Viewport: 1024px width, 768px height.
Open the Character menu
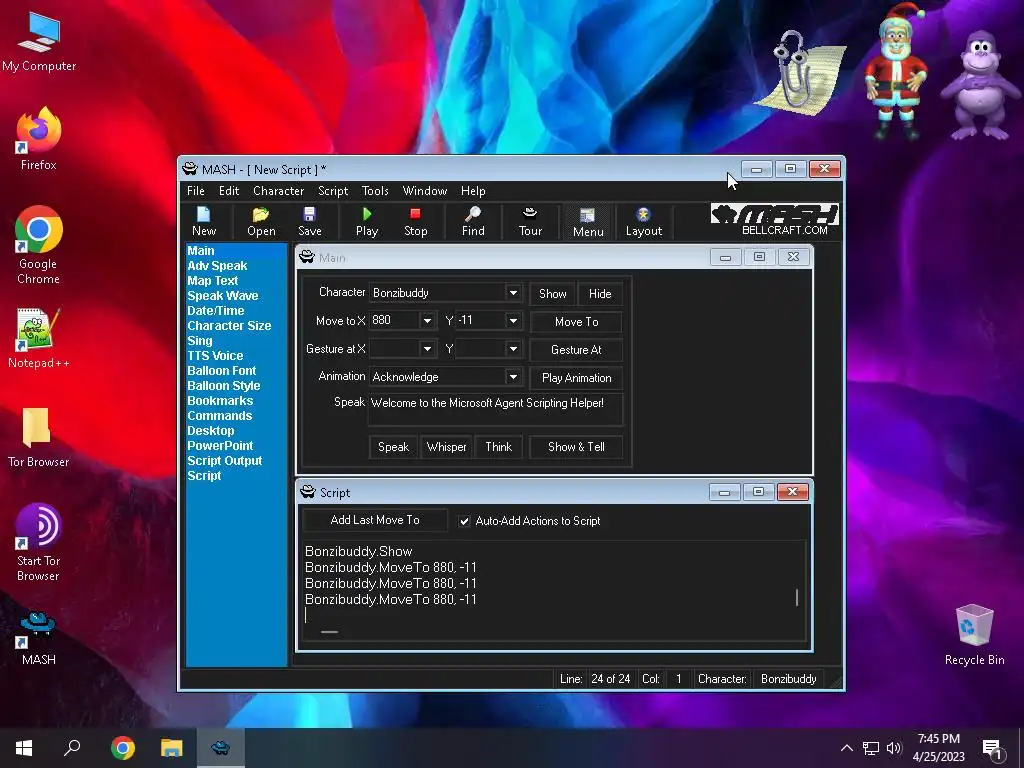click(278, 191)
